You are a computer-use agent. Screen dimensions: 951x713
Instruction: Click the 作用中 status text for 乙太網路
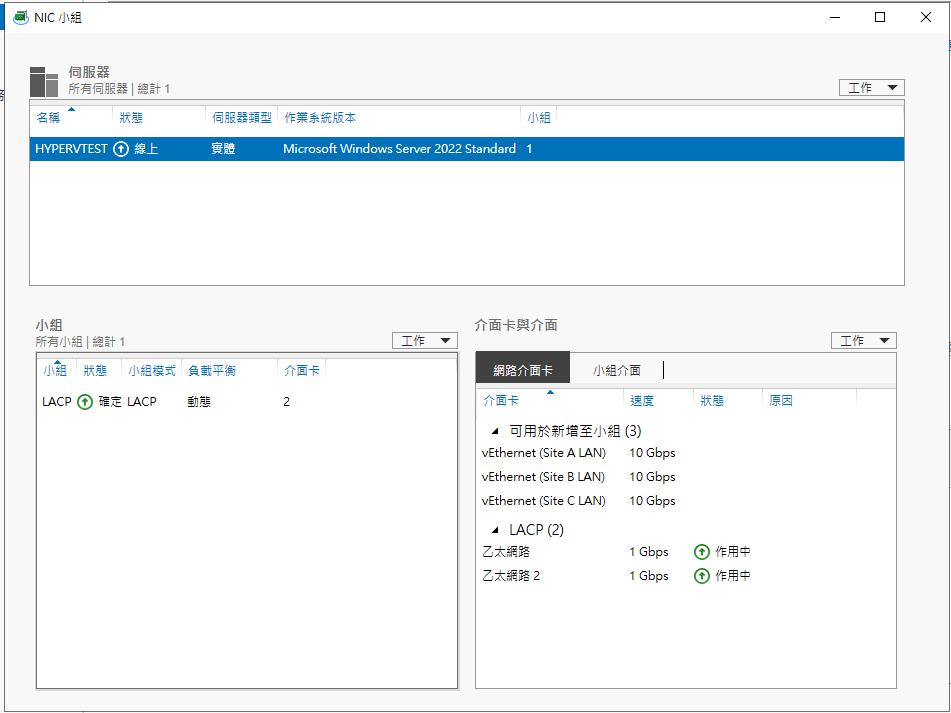coord(733,552)
